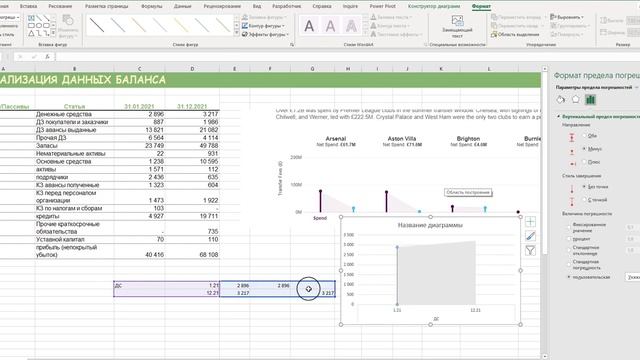This screenshot has width=640, height=360.
Task: Collapse 'Вертикальный предел погрешностей' section
Action: pos(558,117)
